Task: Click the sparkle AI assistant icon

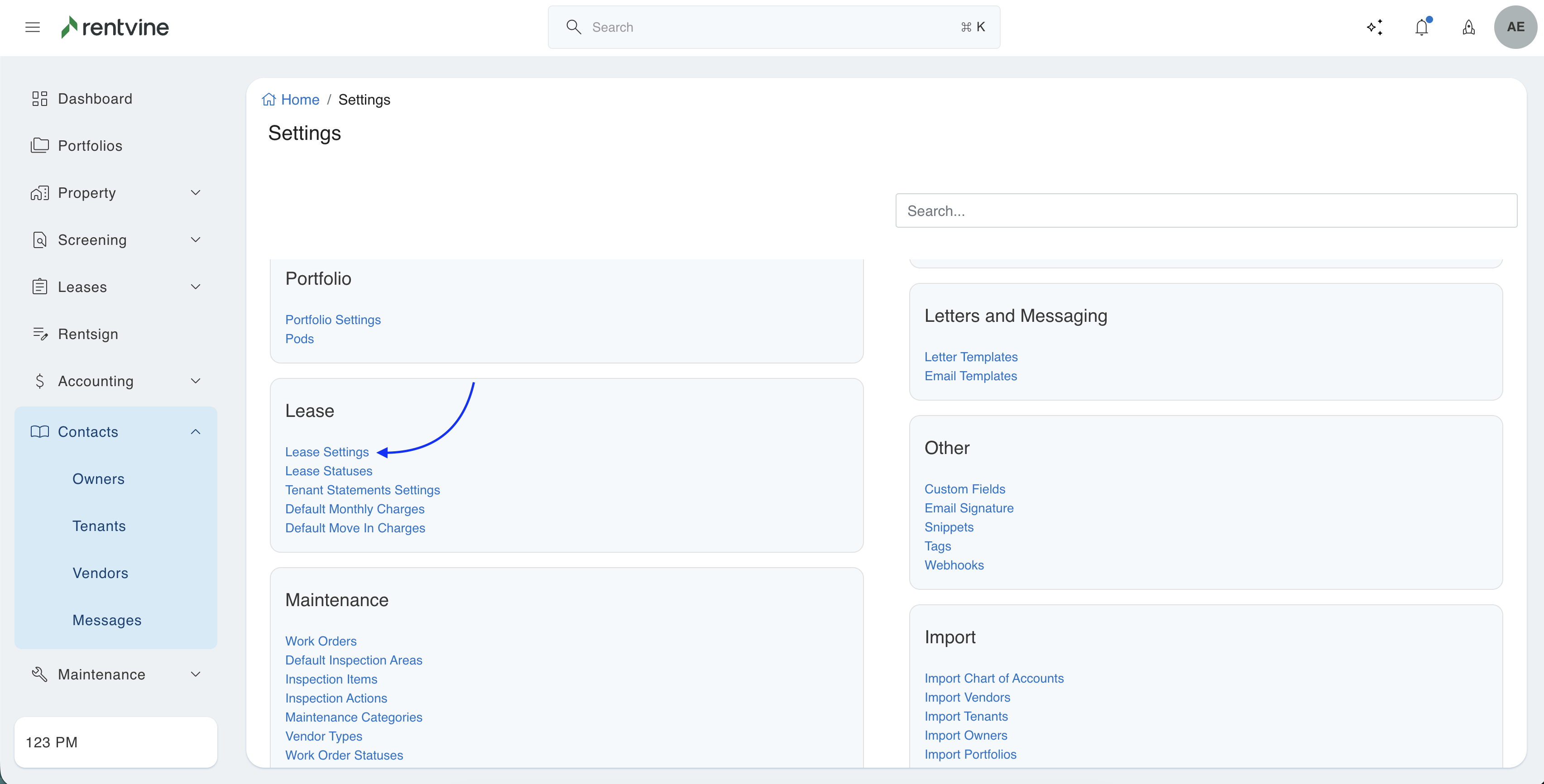Action: pyautogui.click(x=1374, y=27)
